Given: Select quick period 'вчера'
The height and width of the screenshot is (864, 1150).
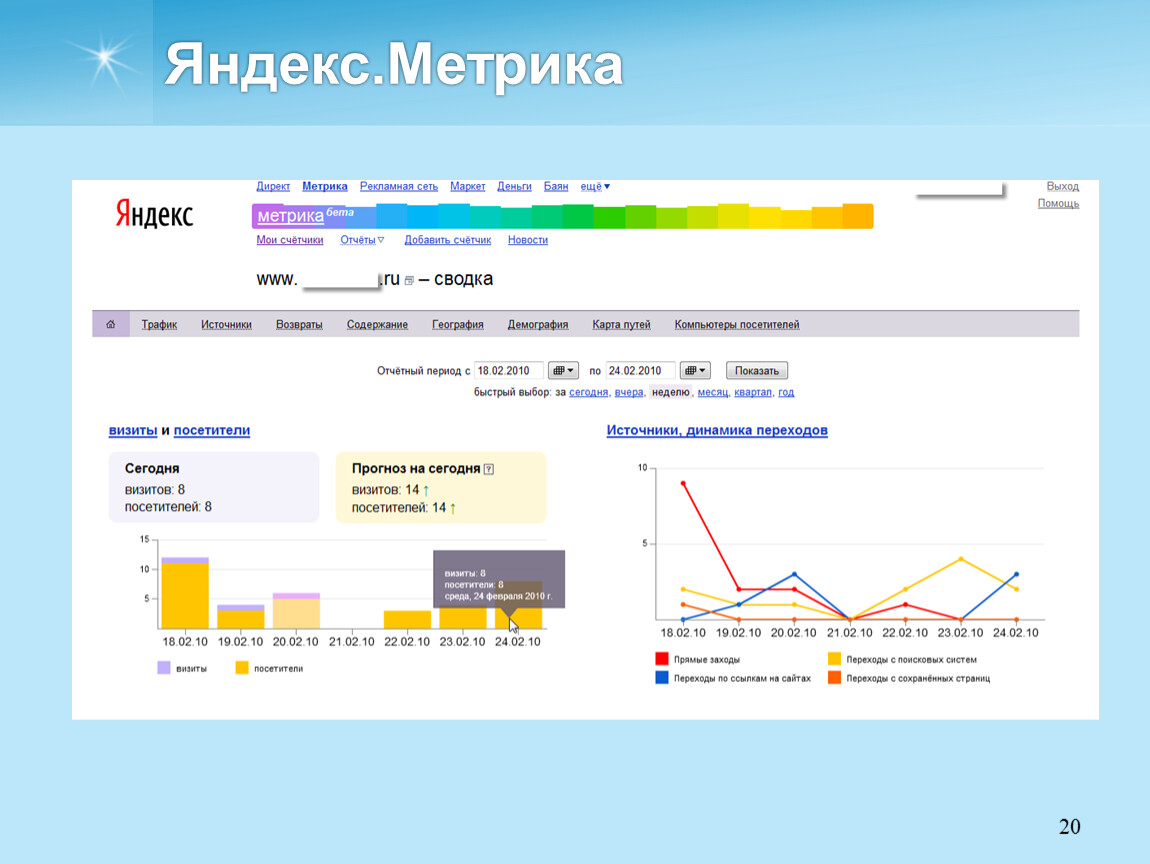Looking at the screenshot, I should point(629,392).
